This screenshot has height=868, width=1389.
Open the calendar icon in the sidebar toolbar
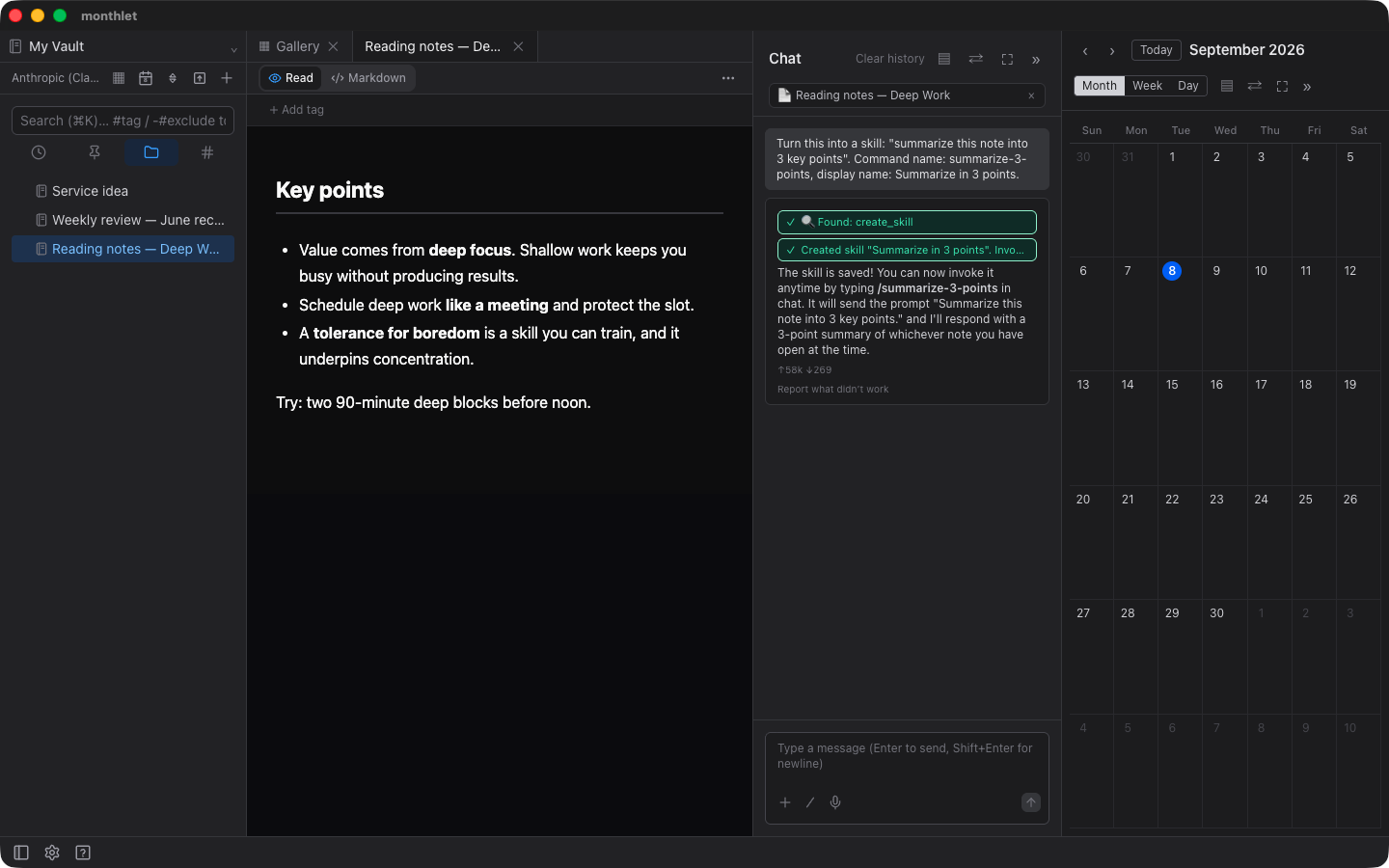[146, 78]
